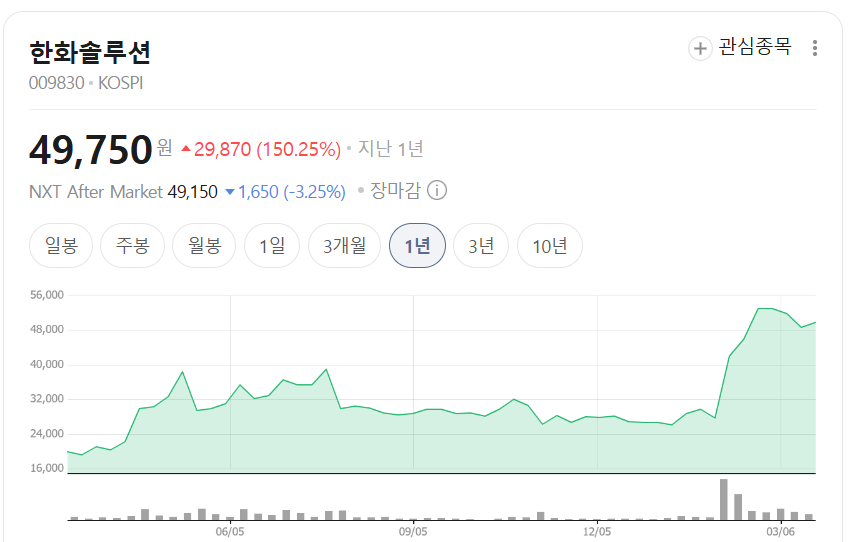Screen dimensions: 849x542
Task: Switch to the 월봉 chart view
Action: (x=204, y=246)
